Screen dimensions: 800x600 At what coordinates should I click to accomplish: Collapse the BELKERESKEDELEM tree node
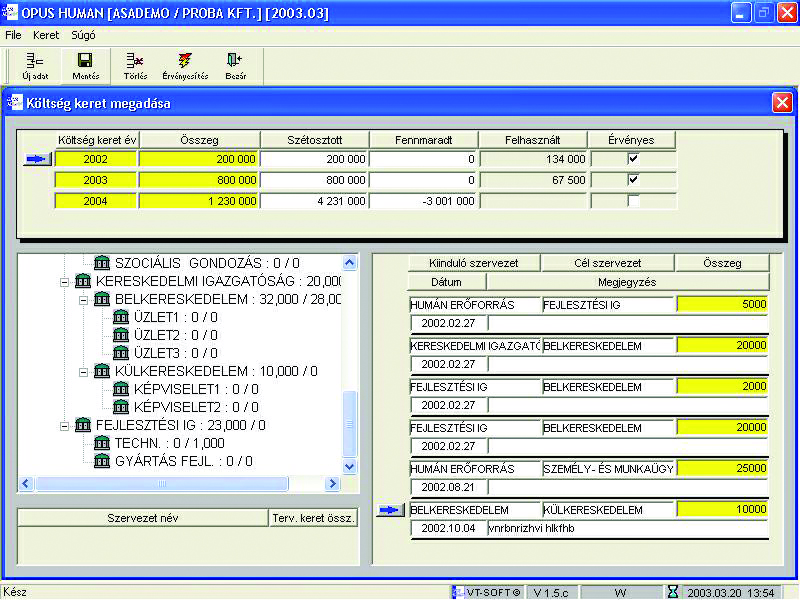[84, 300]
